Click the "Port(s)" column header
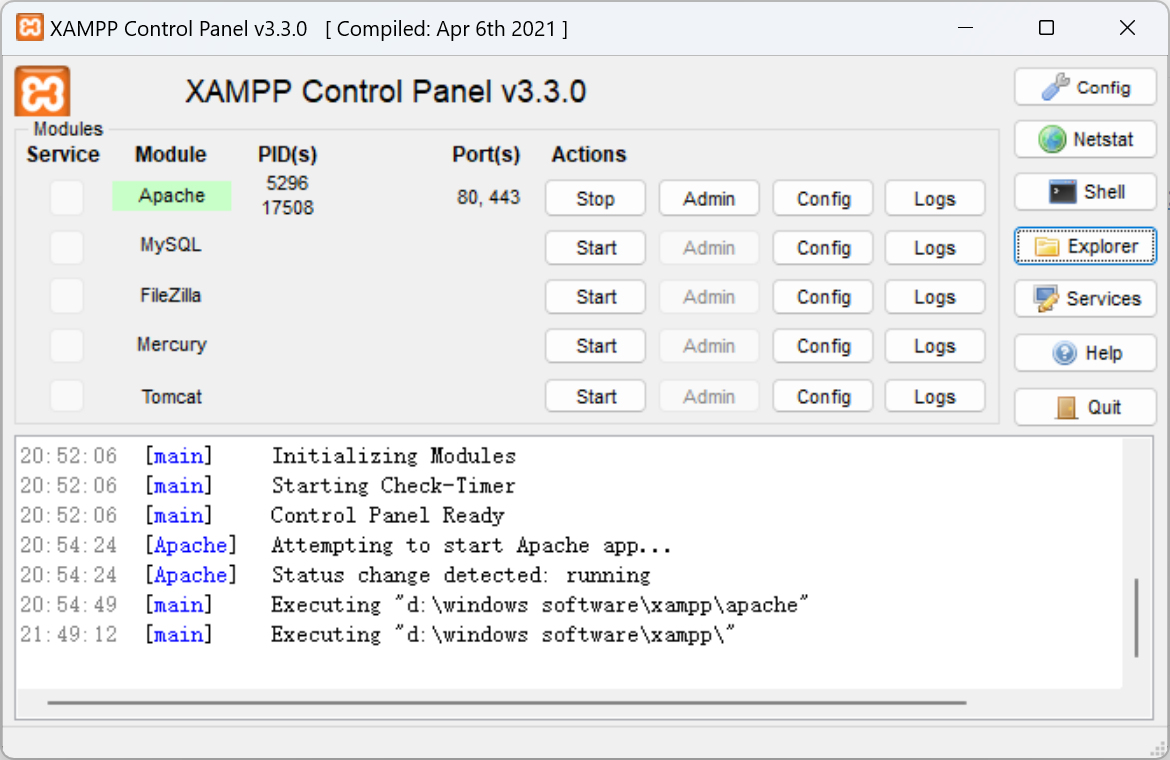Image resolution: width=1170 pixels, height=760 pixels. pos(487,154)
